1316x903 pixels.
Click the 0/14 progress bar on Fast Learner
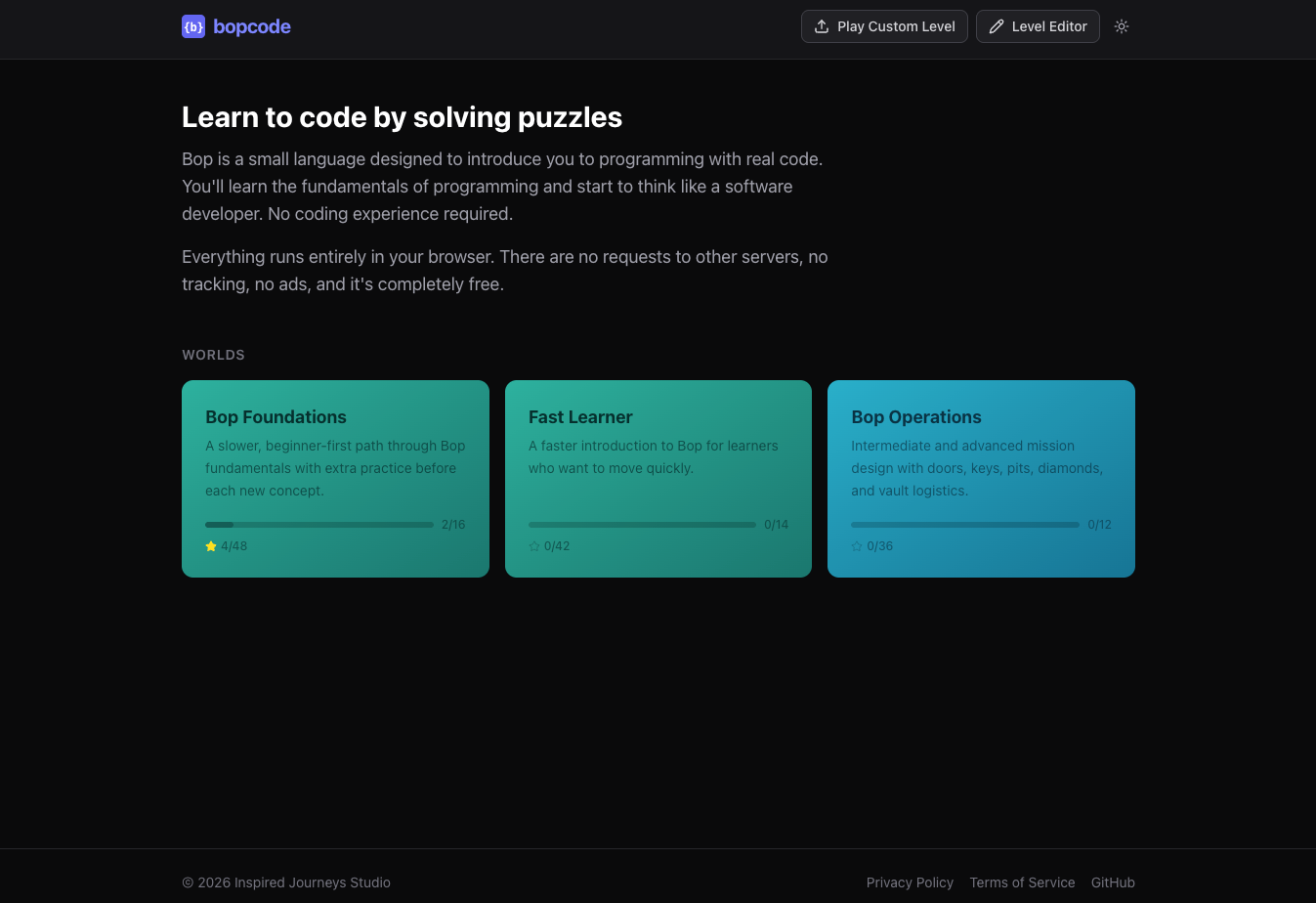[x=641, y=524]
